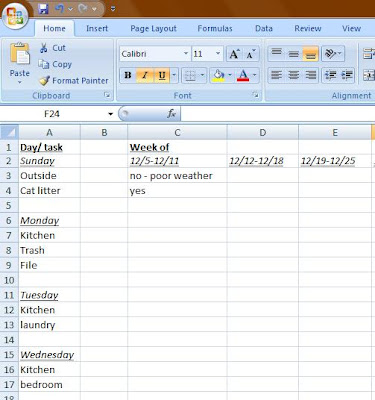The image size is (375, 400).
Task: Increase font size with Grow Font
Action: pos(234,54)
